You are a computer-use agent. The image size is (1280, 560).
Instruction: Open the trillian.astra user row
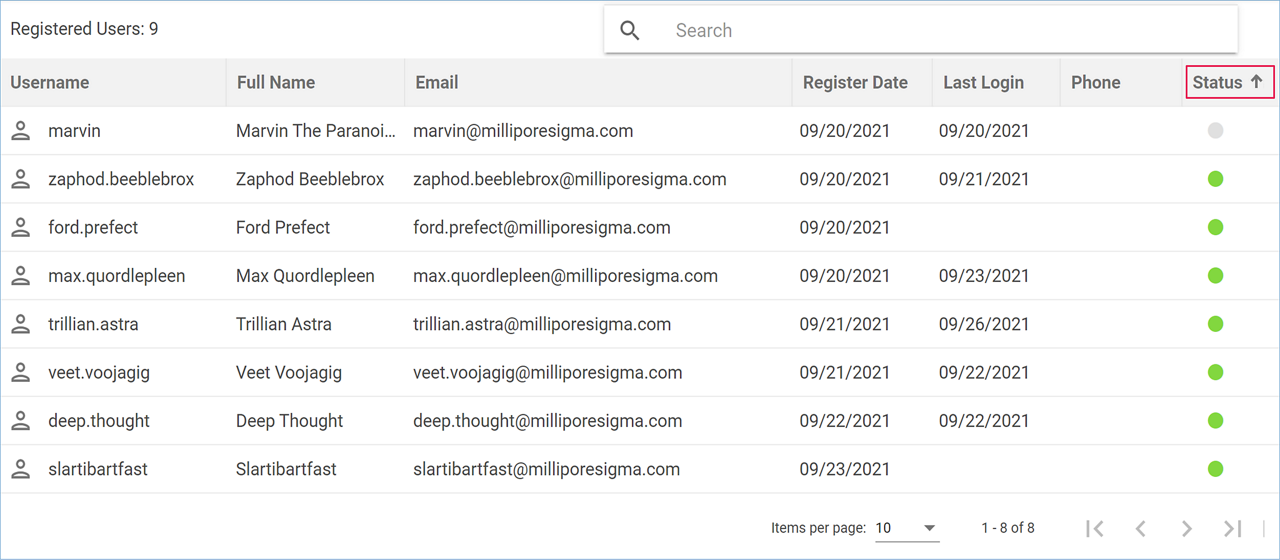(93, 324)
